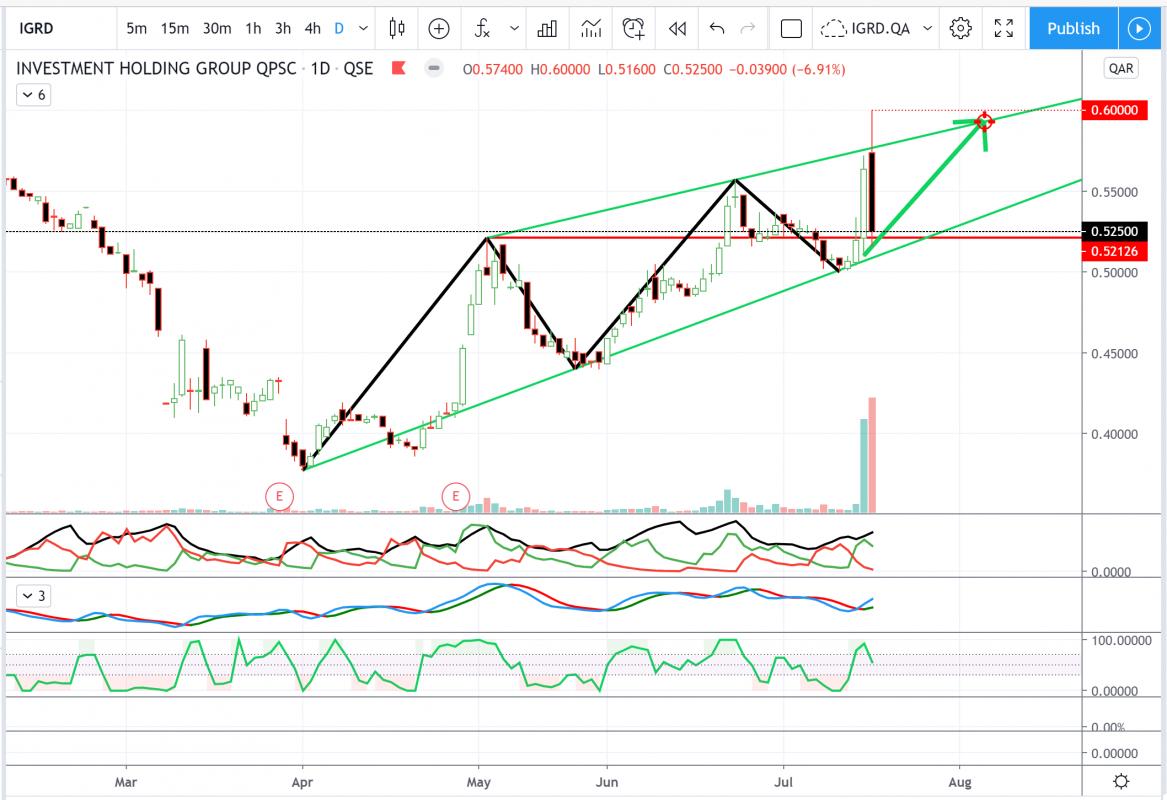Click the H0.60000 high value in legend
This screenshot has width=1167, height=800.
[x=560, y=69]
